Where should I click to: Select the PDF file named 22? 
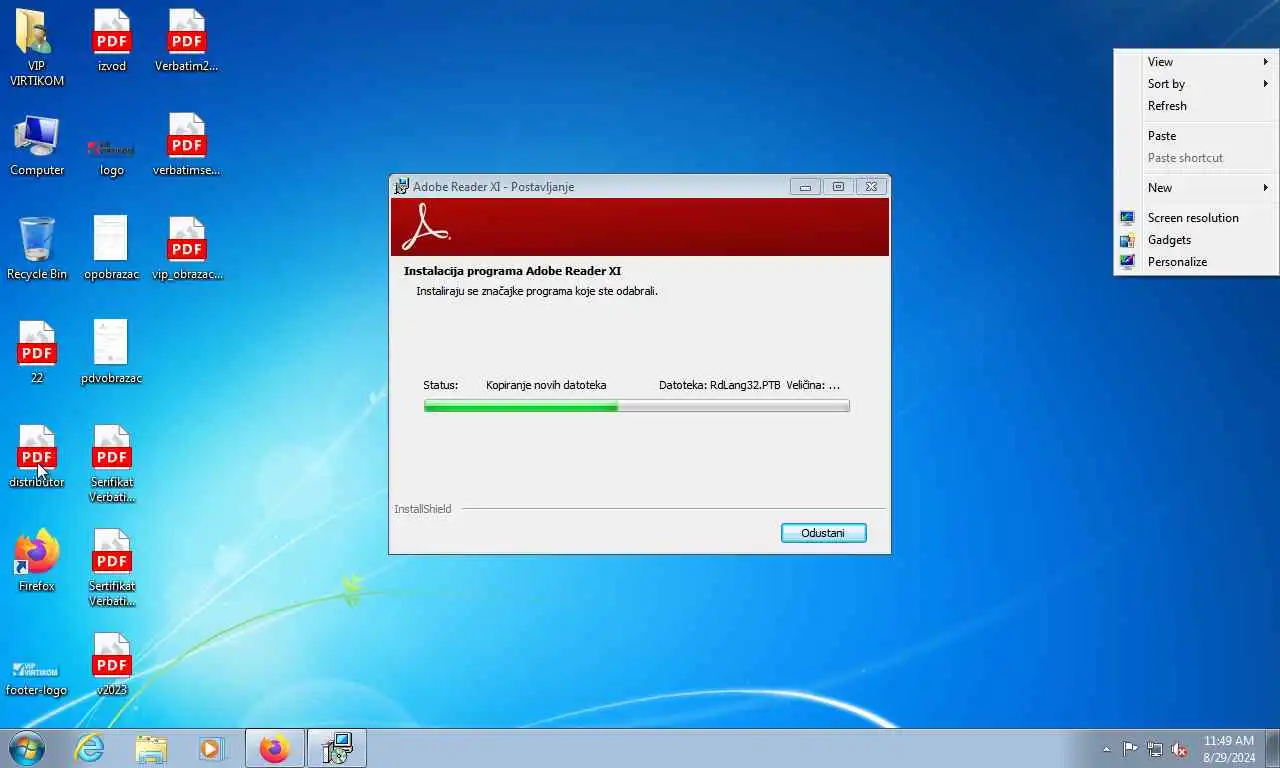click(x=37, y=353)
